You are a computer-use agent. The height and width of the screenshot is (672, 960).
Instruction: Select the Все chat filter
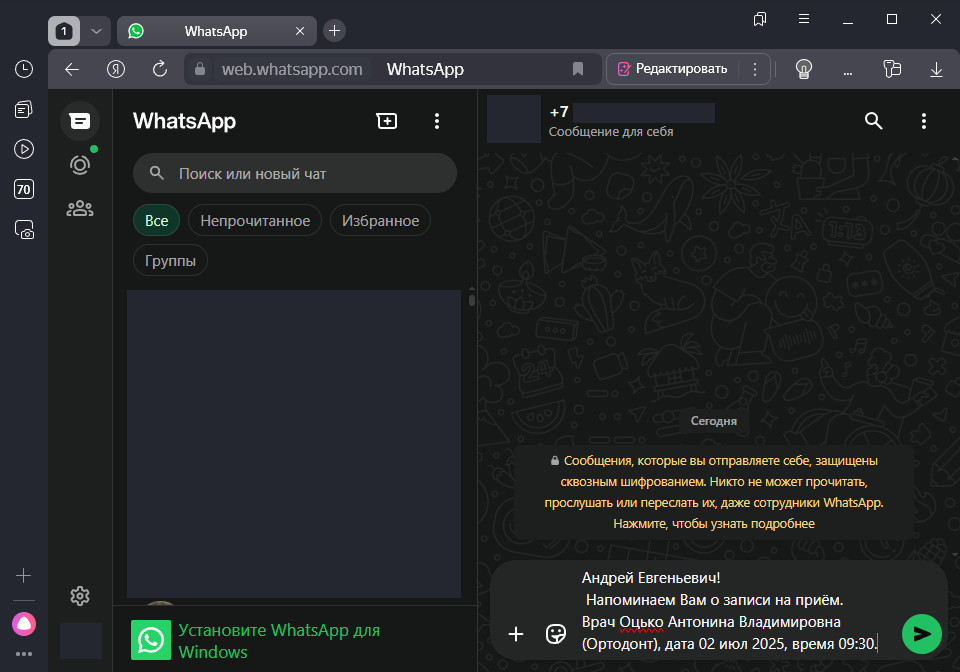point(156,221)
